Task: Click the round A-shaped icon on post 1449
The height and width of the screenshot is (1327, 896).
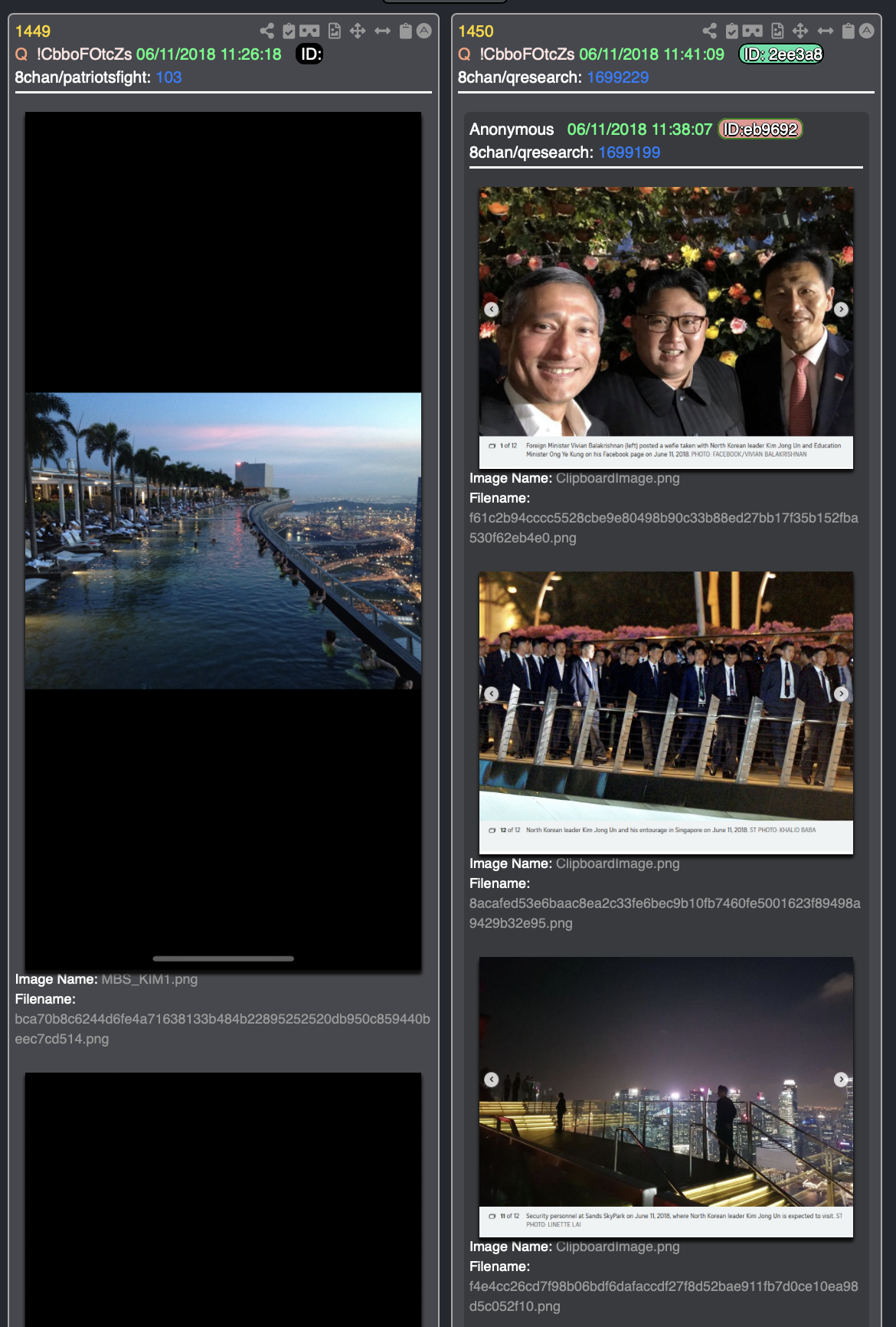Action: (423, 31)
